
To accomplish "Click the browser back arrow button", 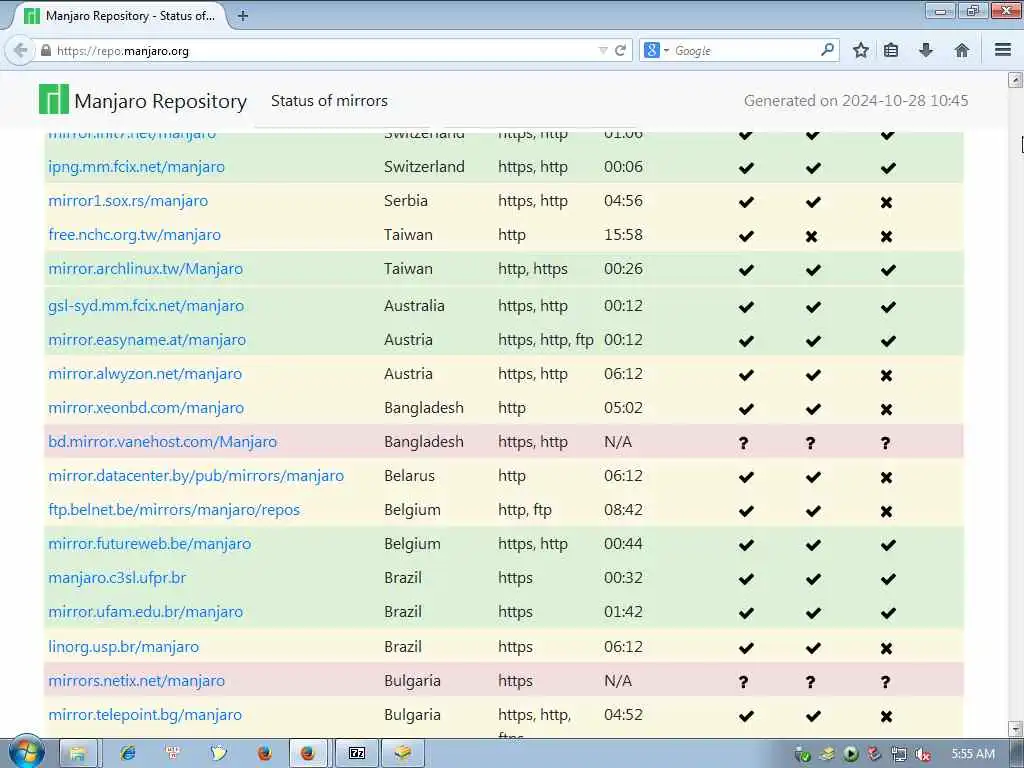I will pos(20,50).
